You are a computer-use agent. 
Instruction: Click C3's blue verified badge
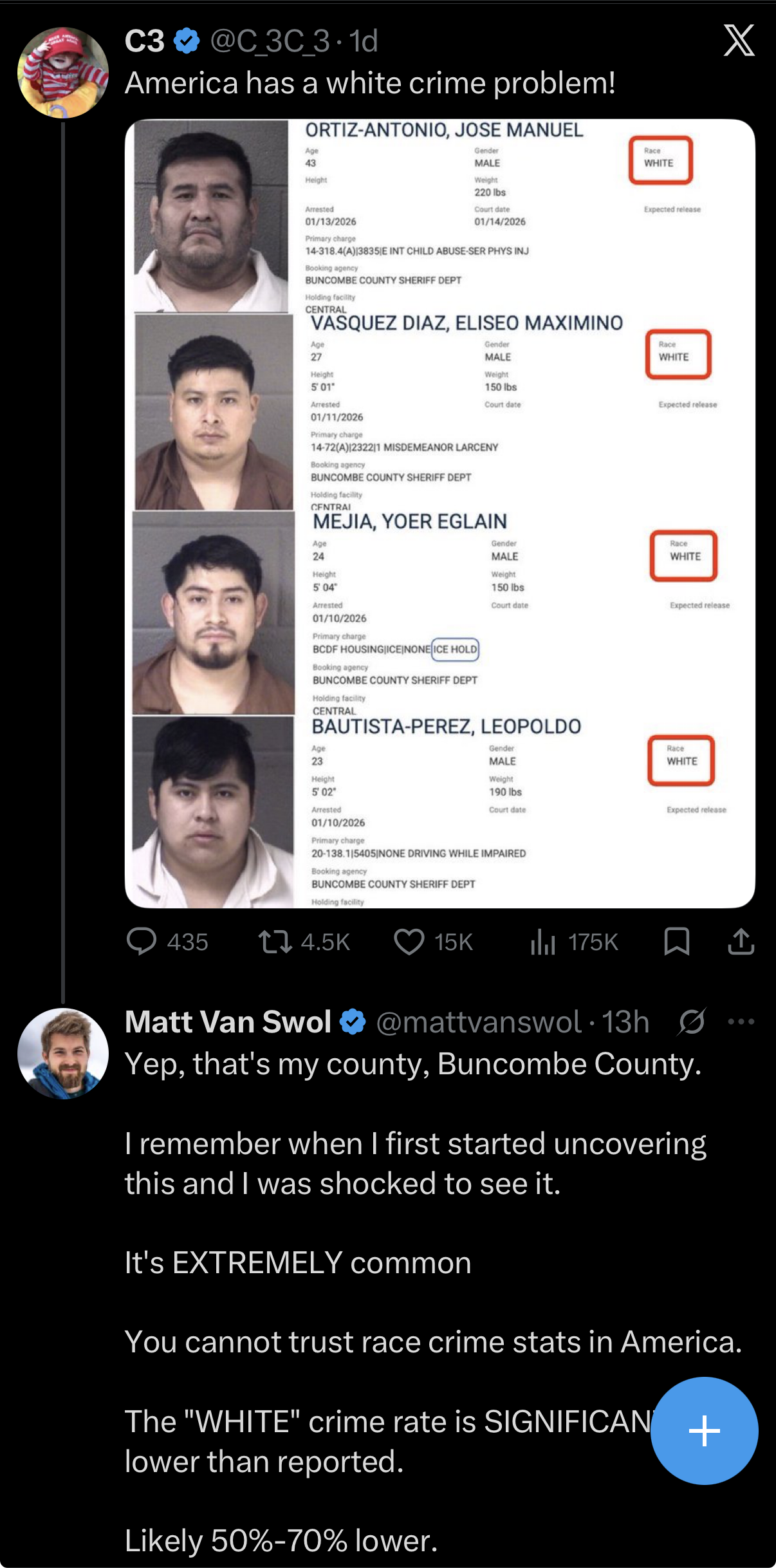point(185,40)
